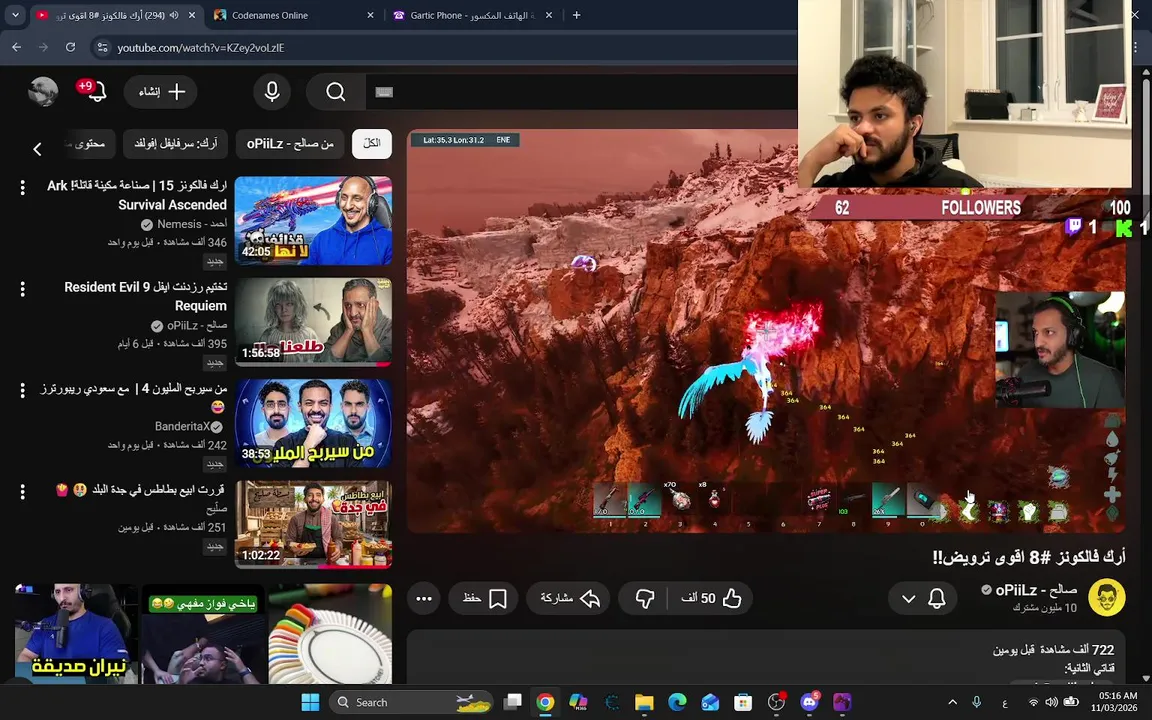This screenshot has width=1152, height=720.
Task: Open the Ark Survival Ascended video thumbnail
Action: click(x=313, y=220)
